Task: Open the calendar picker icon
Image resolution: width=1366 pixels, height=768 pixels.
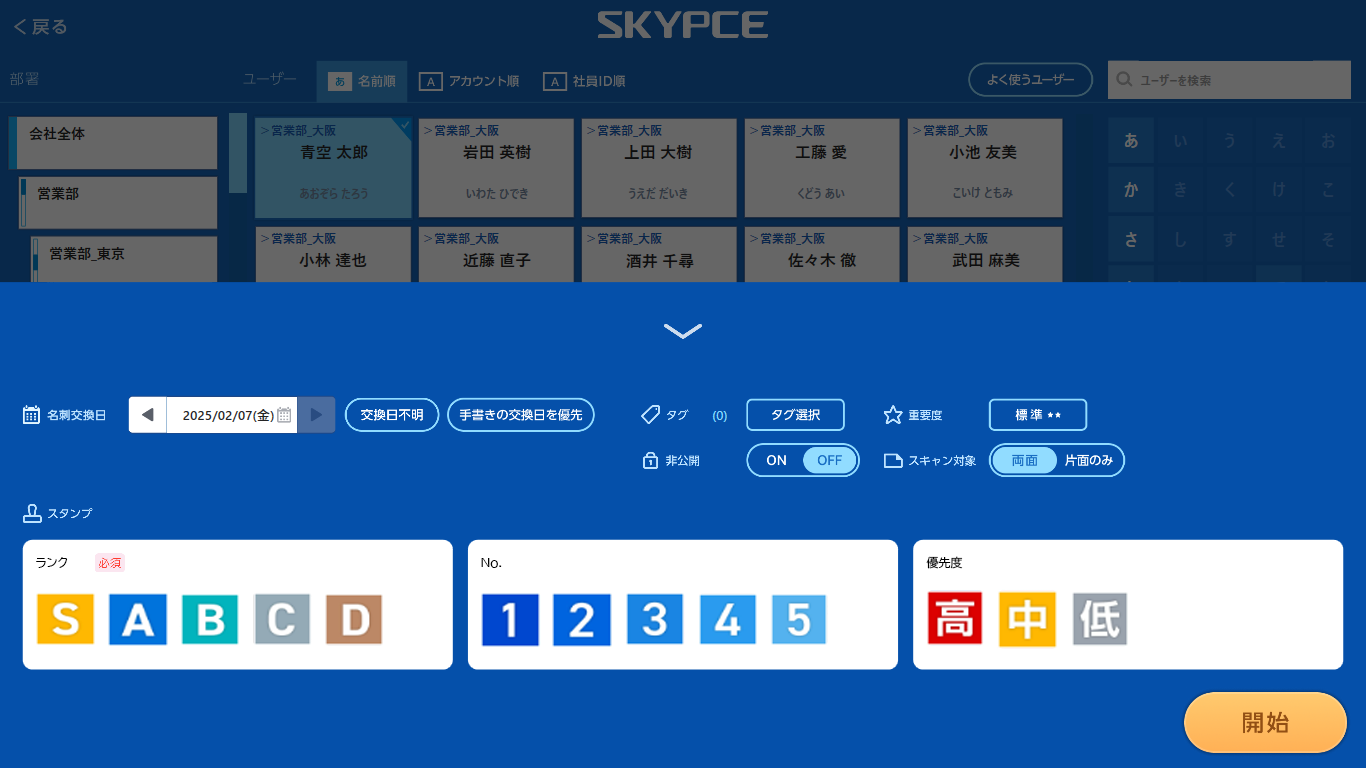Action: tap(284, 415)
